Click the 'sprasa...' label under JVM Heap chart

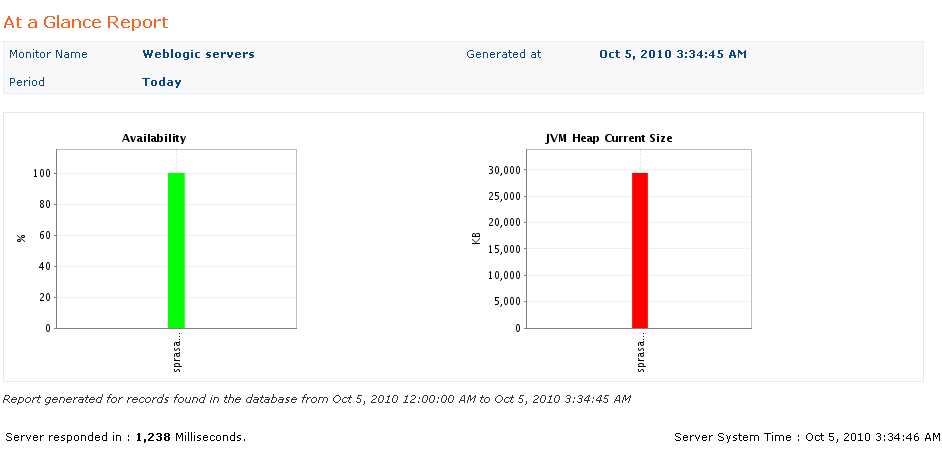coord(640,352)
